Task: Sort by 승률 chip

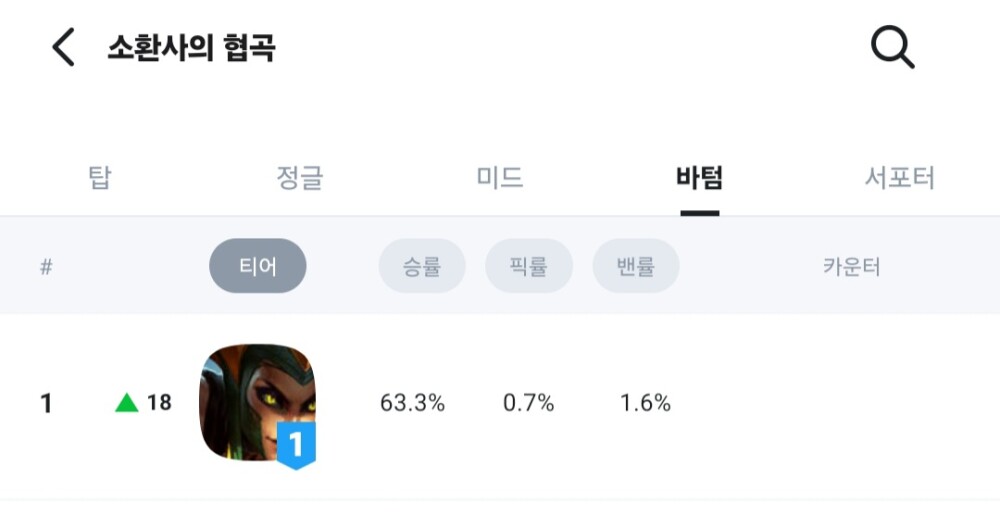Action: coord(422,266)
